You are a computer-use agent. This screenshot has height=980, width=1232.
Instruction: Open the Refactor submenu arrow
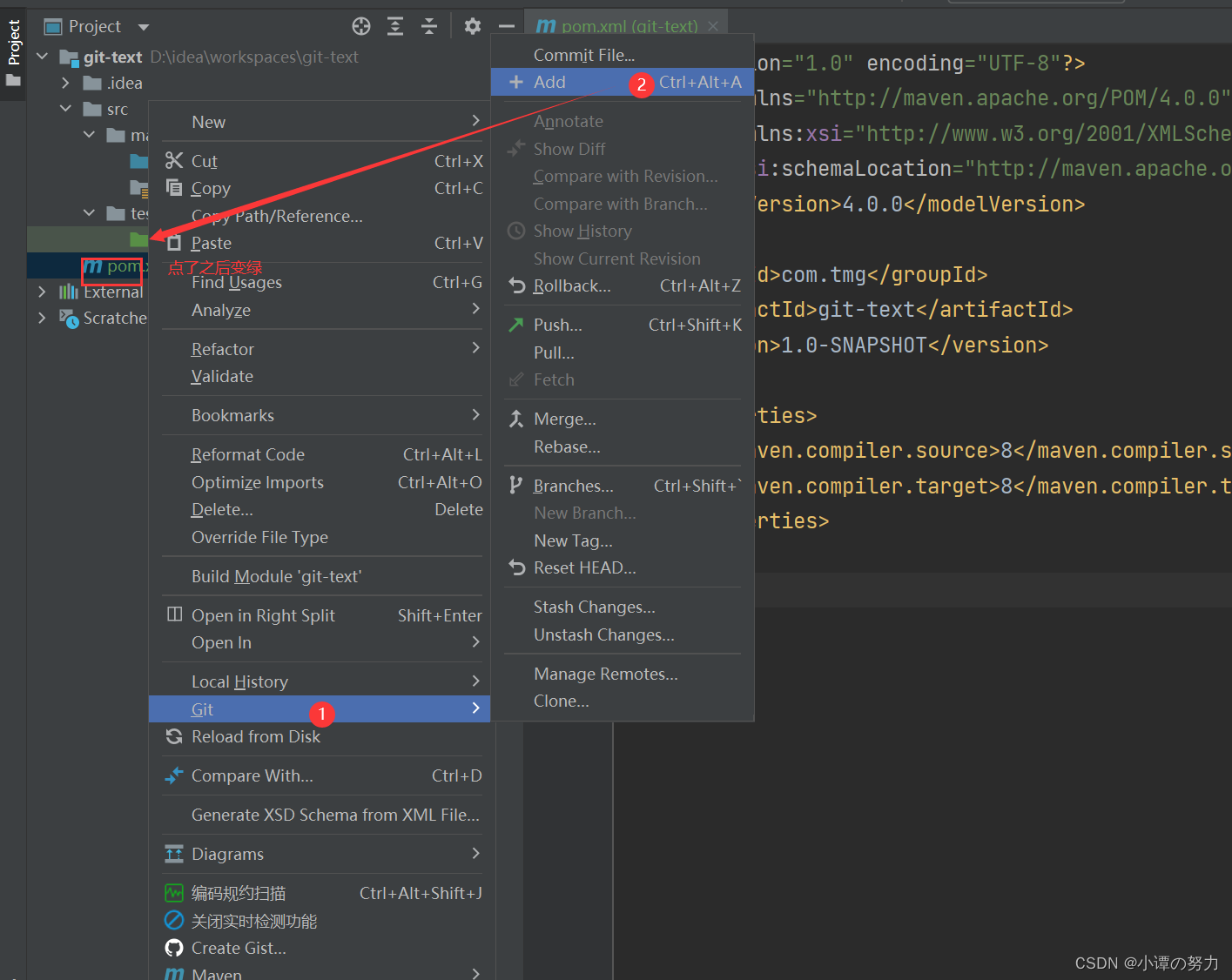click(x=475, y=348)
